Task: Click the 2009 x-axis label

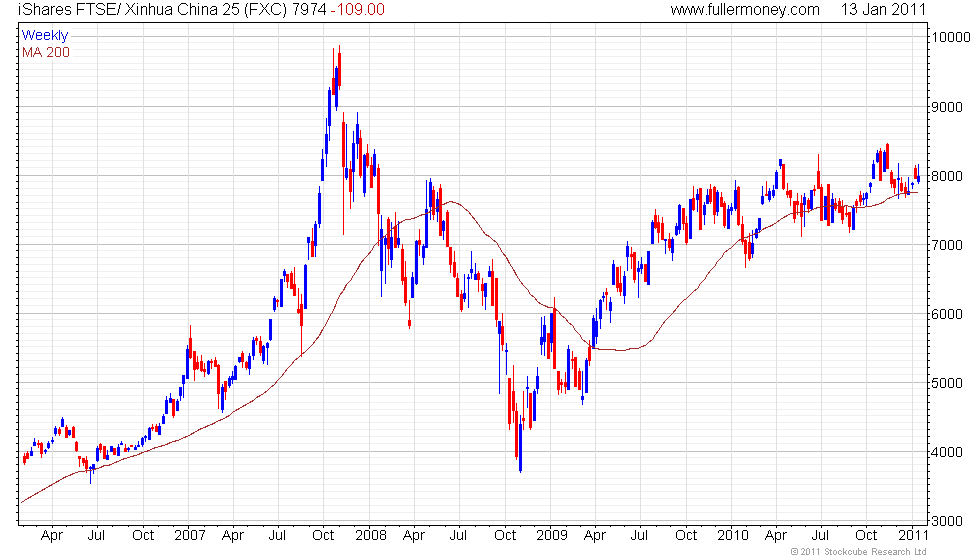Action: coord(551,536)
